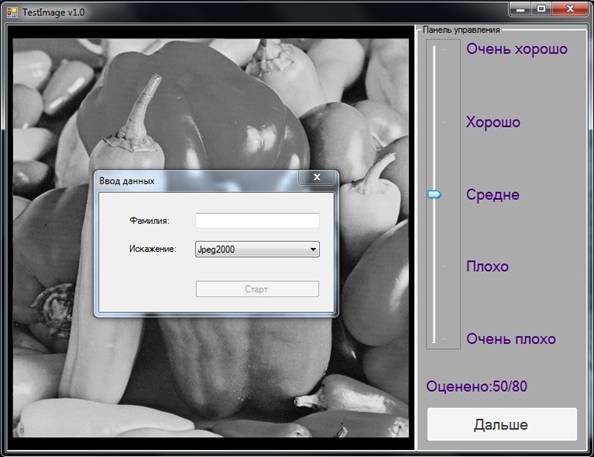Click slider track near Очень хорошо tick
Screen dimensions: 594x457
[434, 49]
